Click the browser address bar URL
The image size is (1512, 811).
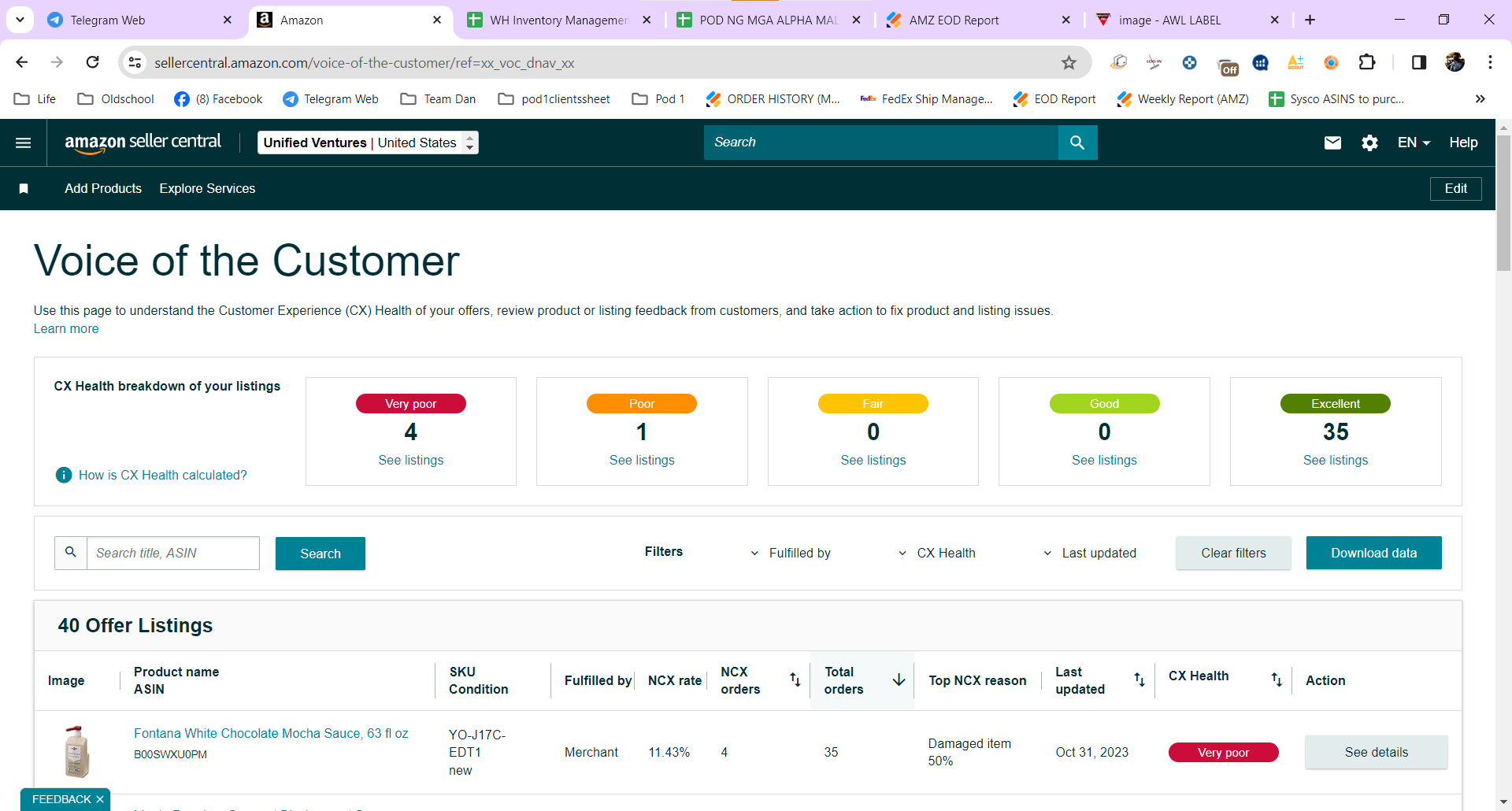[x=364, y=62]
